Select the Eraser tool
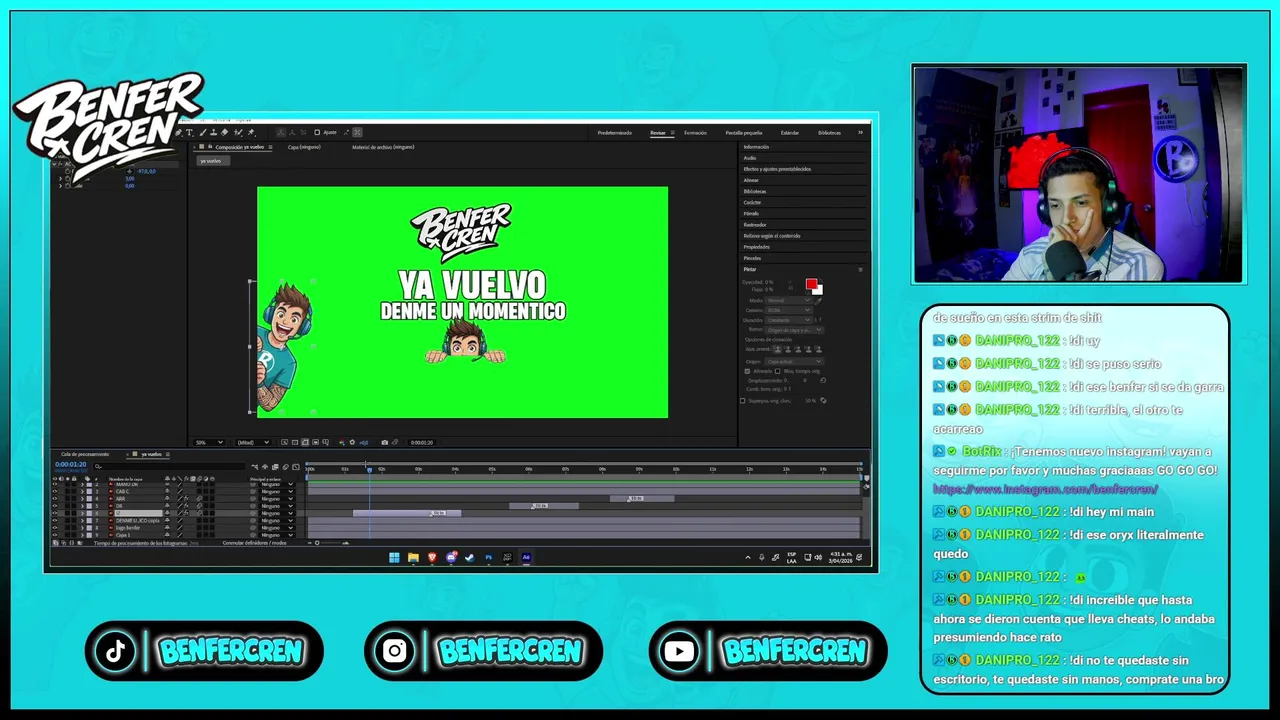Image resolution: width=1280 pixels, height=720 pixels. point(225,132)
